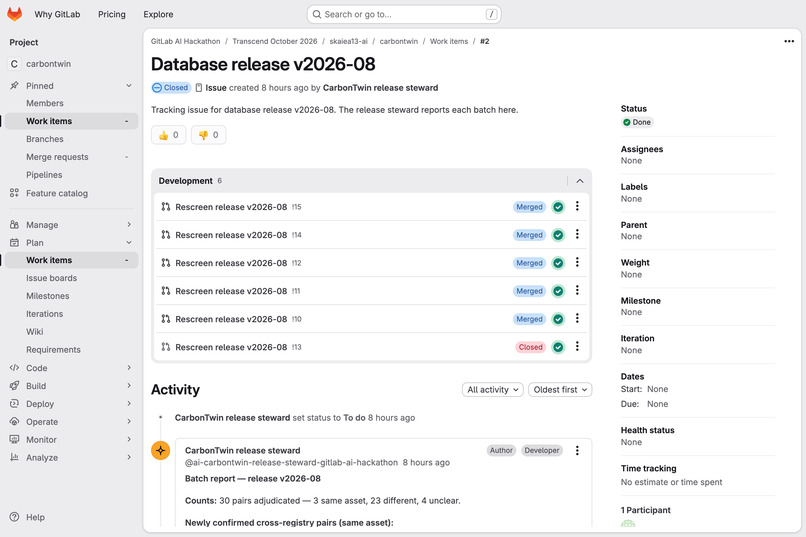
Task: Click pipeline passed icon for !14
Action: point(558,235)
